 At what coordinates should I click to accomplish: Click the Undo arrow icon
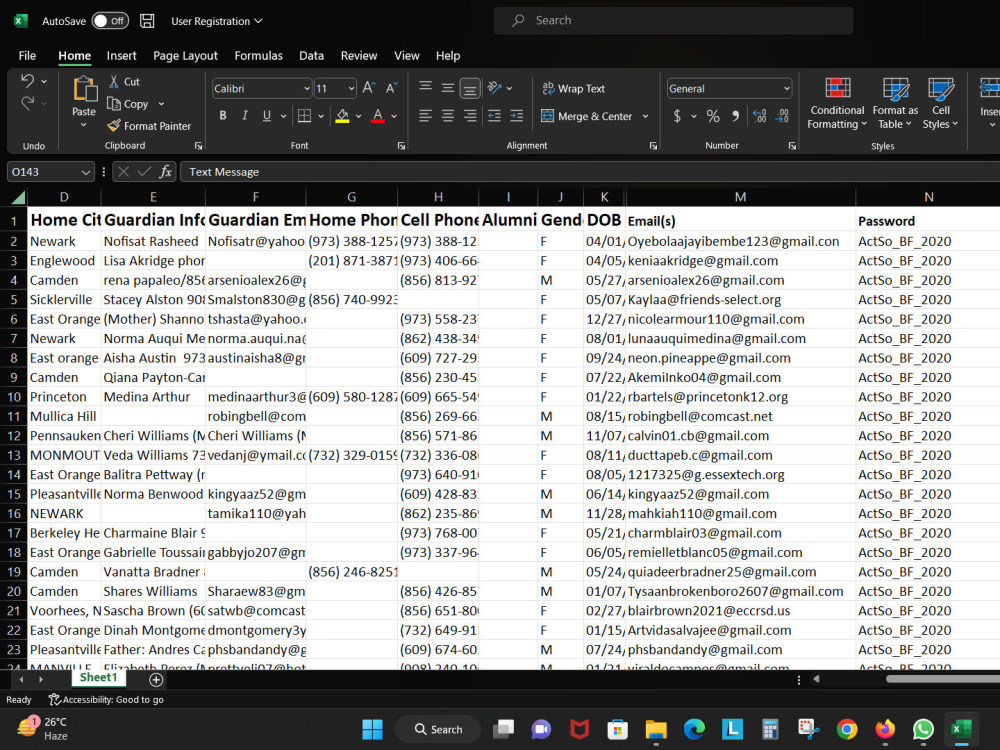pyautogui.click(x=27, y=81)
